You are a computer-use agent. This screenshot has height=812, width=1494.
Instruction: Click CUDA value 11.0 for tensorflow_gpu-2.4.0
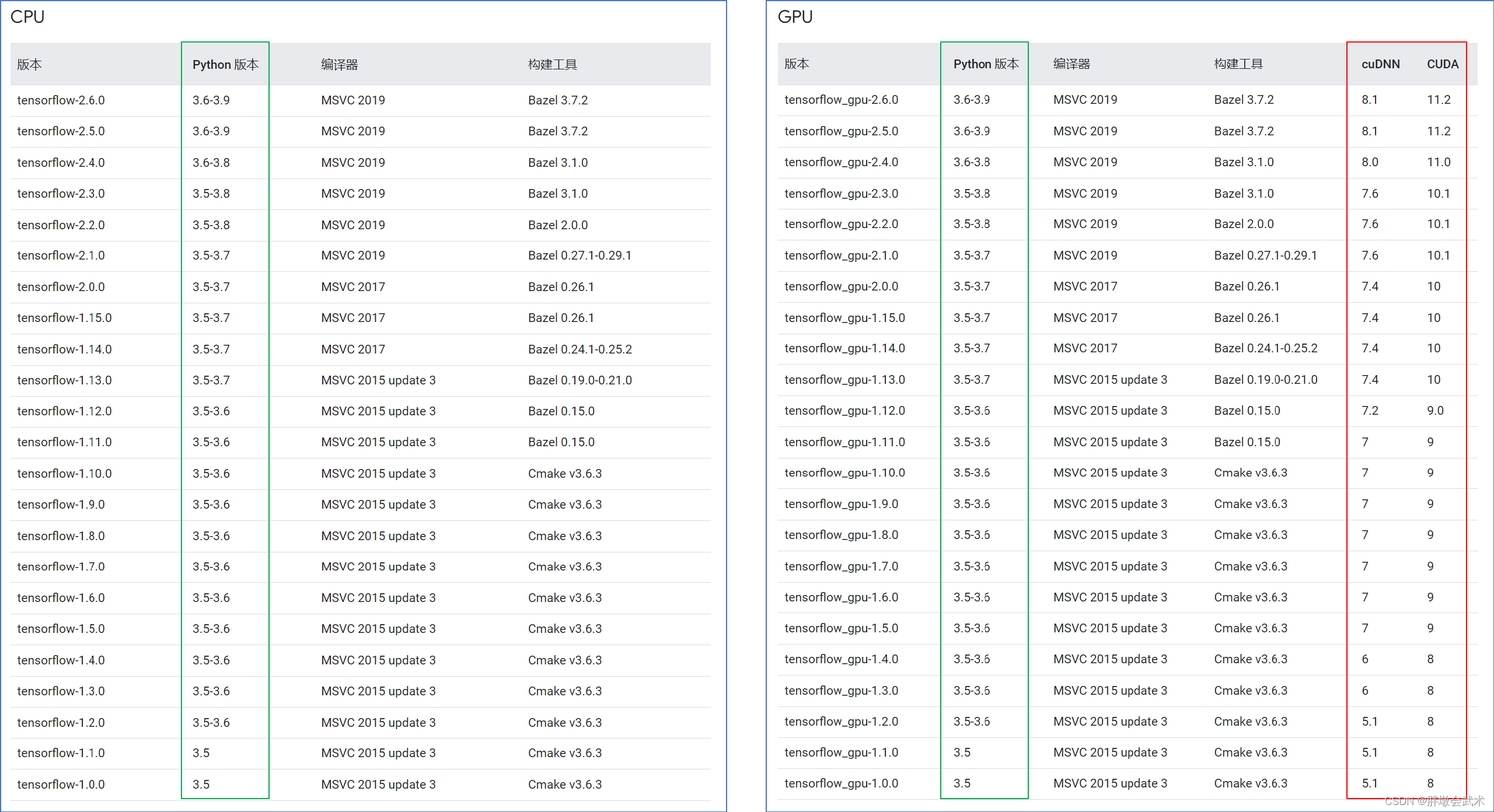(x=1439, y=162)
